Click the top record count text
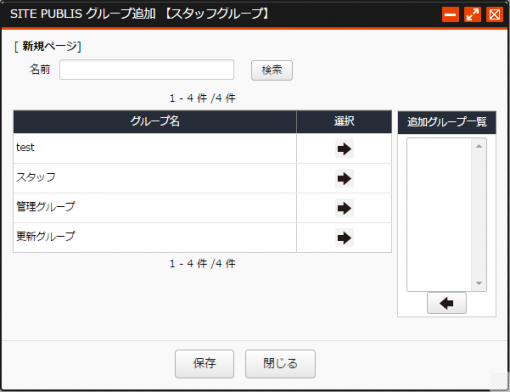The image size is (510, 392). [x=203, y=98]
